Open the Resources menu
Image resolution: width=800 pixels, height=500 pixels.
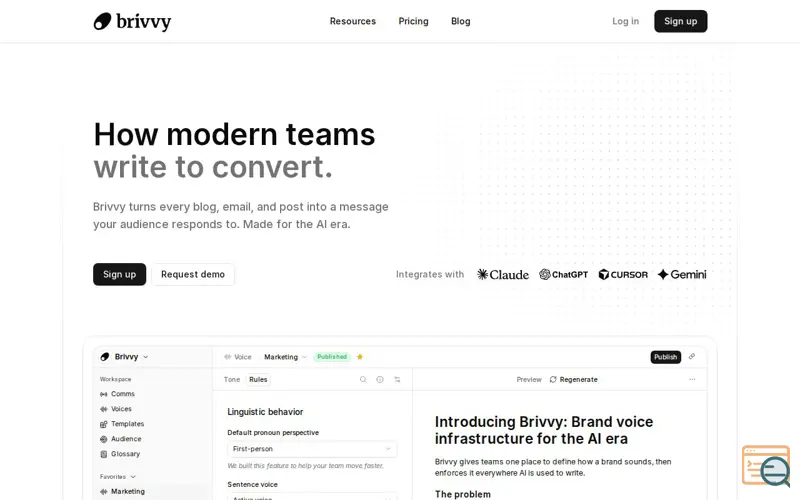tap(353, 21)
